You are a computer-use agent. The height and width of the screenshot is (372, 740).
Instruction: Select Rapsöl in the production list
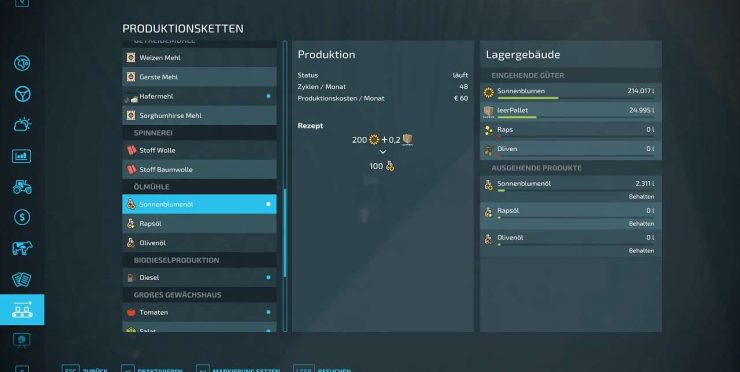click(199, 224)
